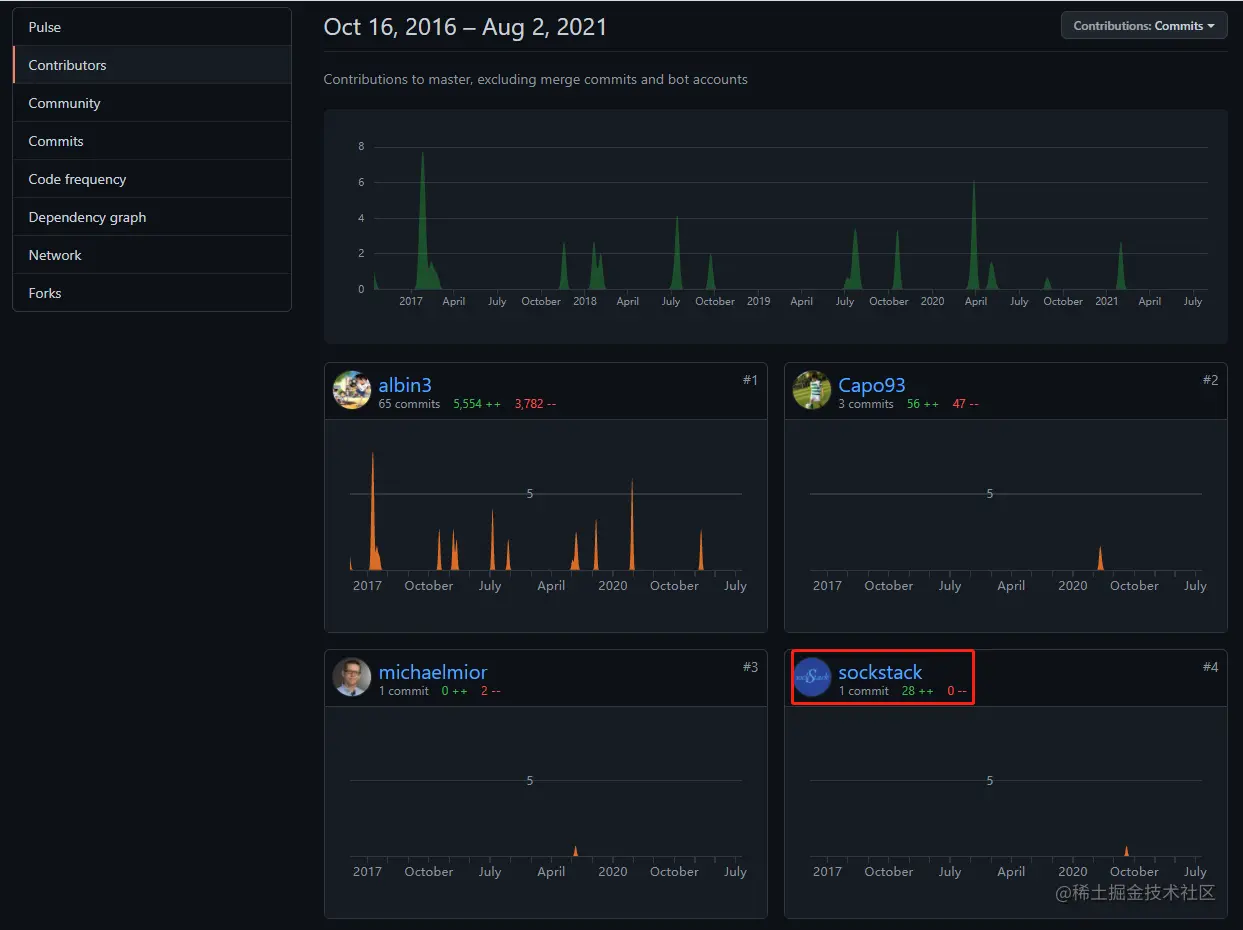
Task: Open the sockstack profile link
Action: pyautogui.click(x=880, y=672)
